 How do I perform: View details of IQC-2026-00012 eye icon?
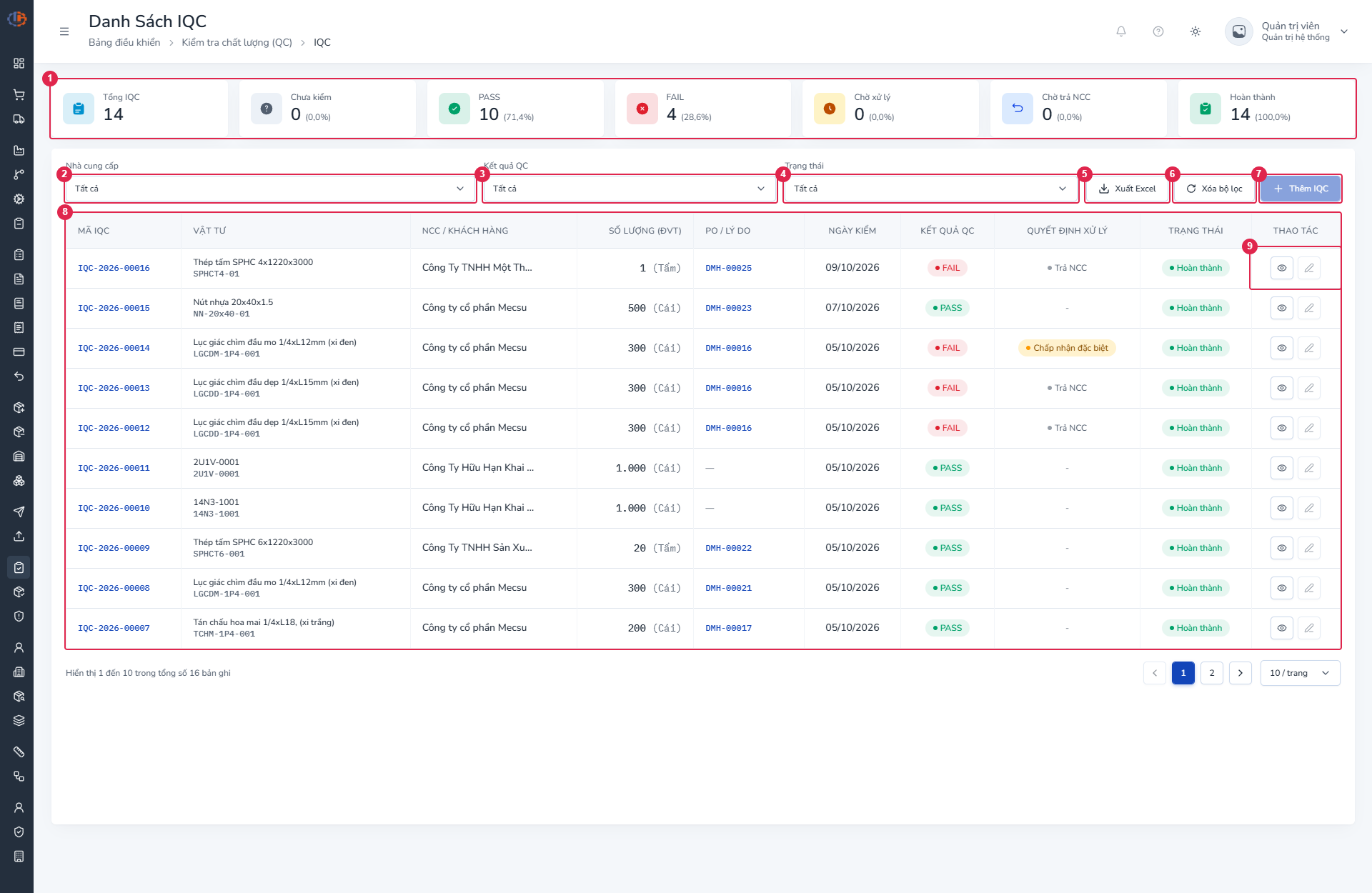click(1282, 428)
